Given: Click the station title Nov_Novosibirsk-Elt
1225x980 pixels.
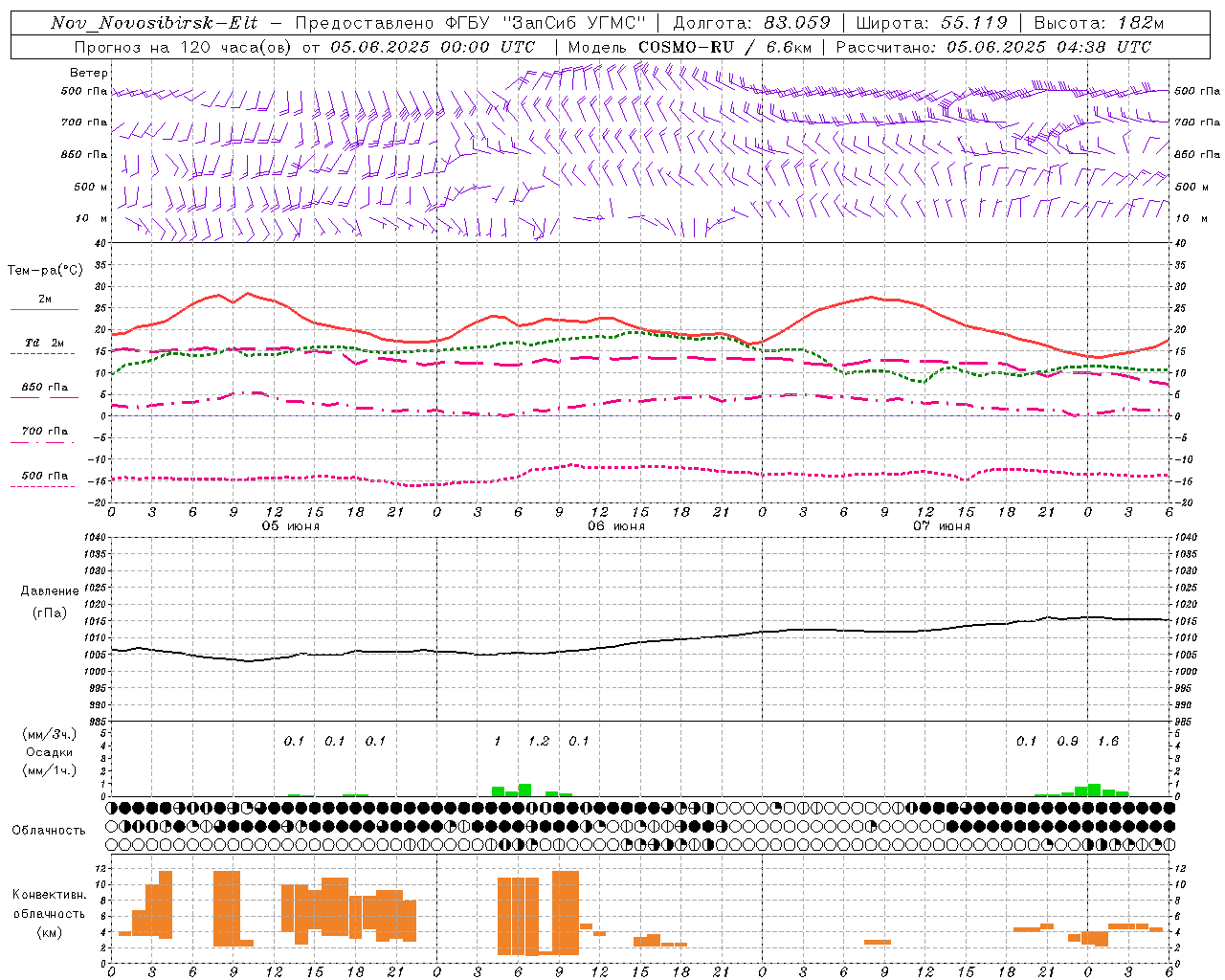Looking at the screenshot, I should point(154,23).
